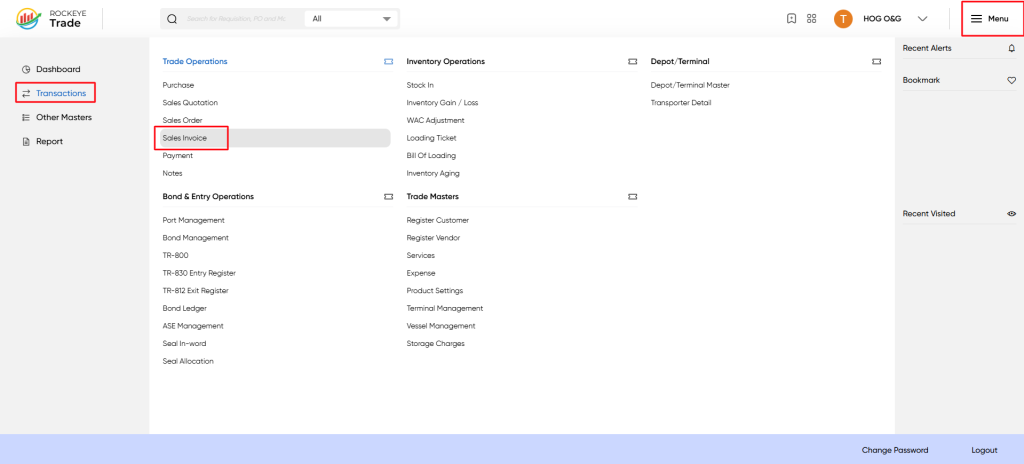The height and width of the screenshot is (464, 1024).
Task: Open Sales Order
Action: click(182, 121)
